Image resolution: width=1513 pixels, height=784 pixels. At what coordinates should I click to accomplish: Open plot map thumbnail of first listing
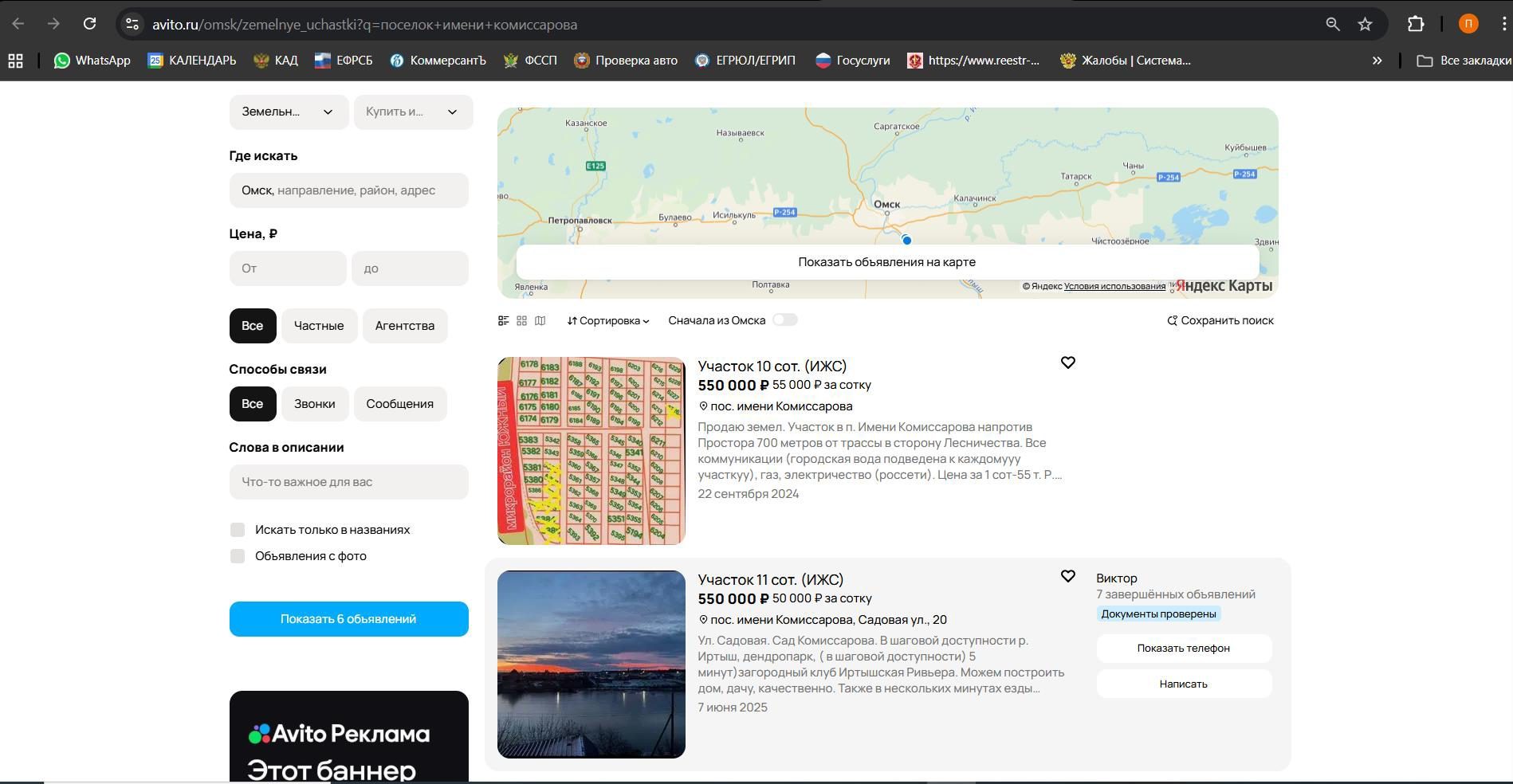pyautogui.click(x=591, y=451)
